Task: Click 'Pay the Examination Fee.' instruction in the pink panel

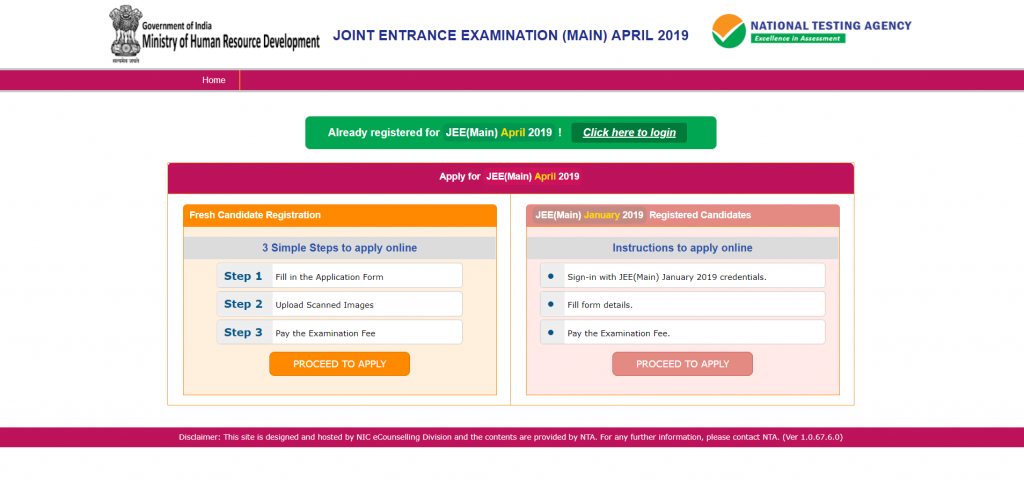Action: pos(682,333)
